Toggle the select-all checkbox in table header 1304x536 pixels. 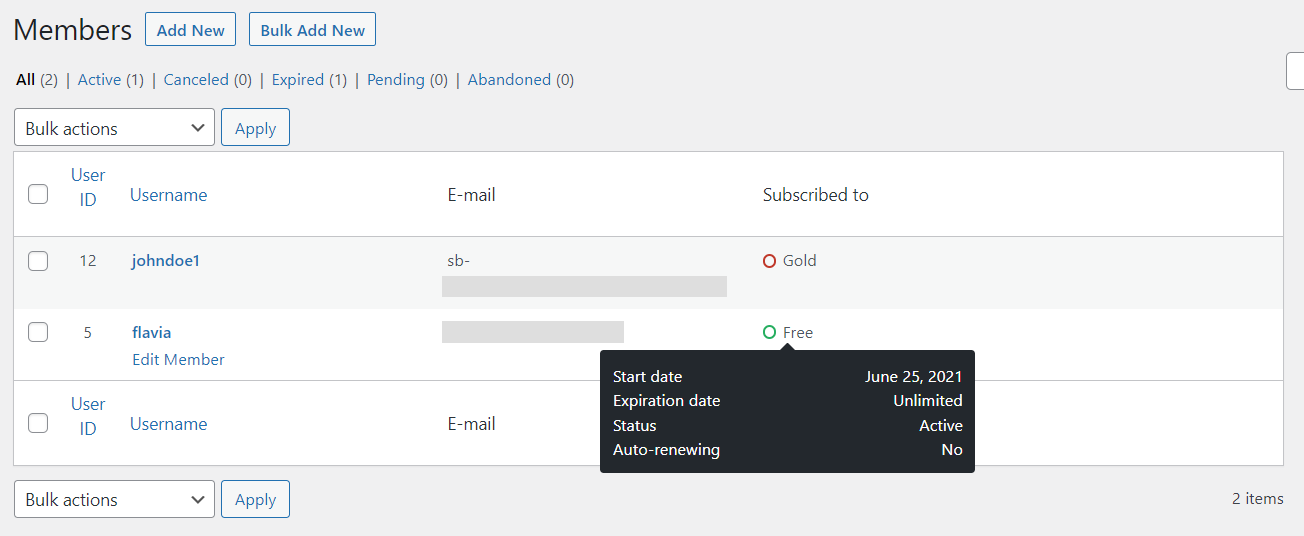click(x=38, y=194)
